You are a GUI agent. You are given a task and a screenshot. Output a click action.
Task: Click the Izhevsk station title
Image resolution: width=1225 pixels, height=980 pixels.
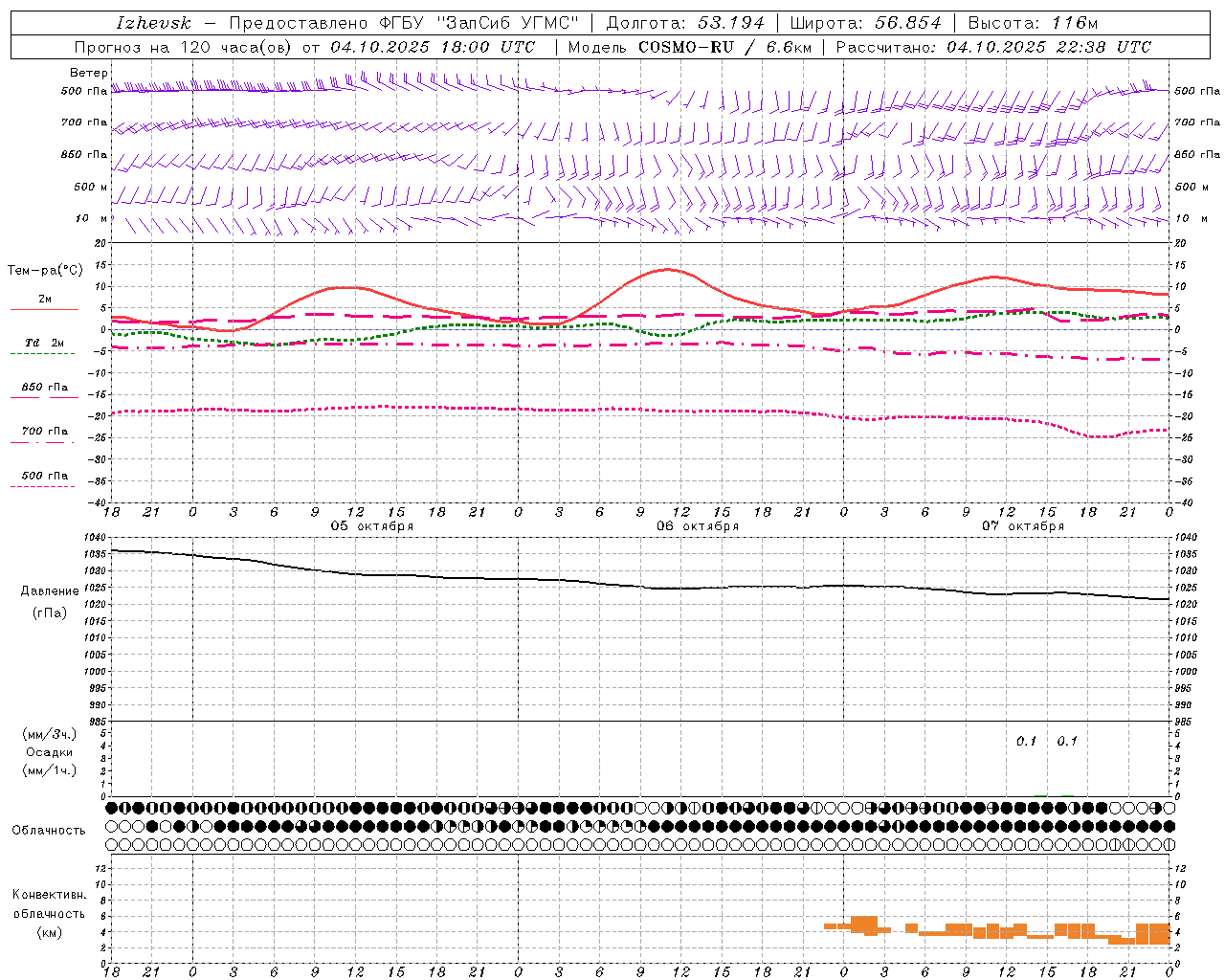pos(153,23)
